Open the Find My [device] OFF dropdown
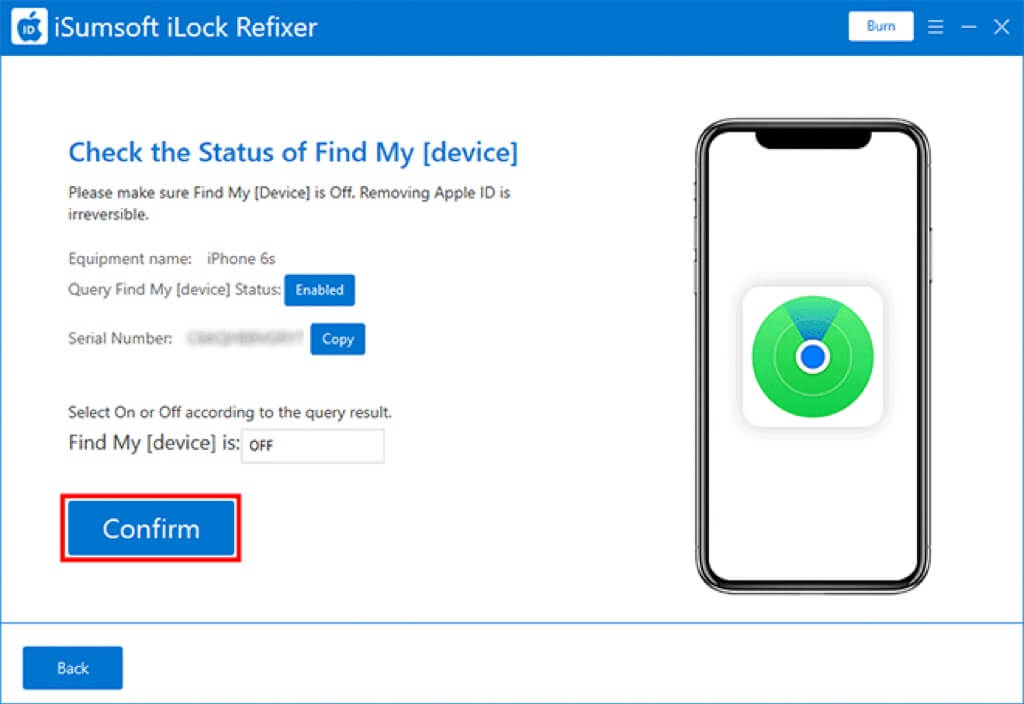This screenshot has height=704, width=1024. (313, 445)
